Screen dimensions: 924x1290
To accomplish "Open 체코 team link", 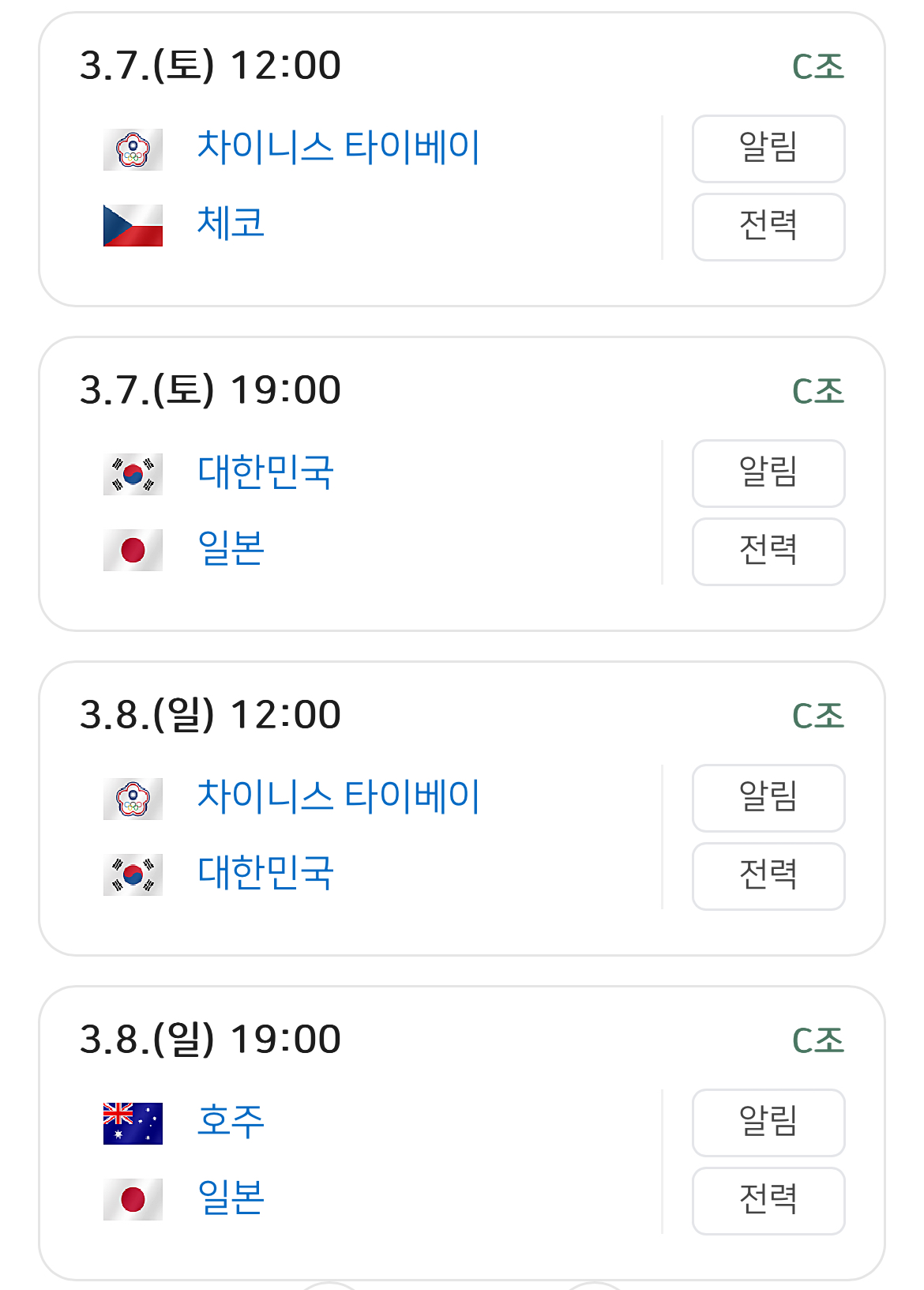I will click(x=231, y=224).
